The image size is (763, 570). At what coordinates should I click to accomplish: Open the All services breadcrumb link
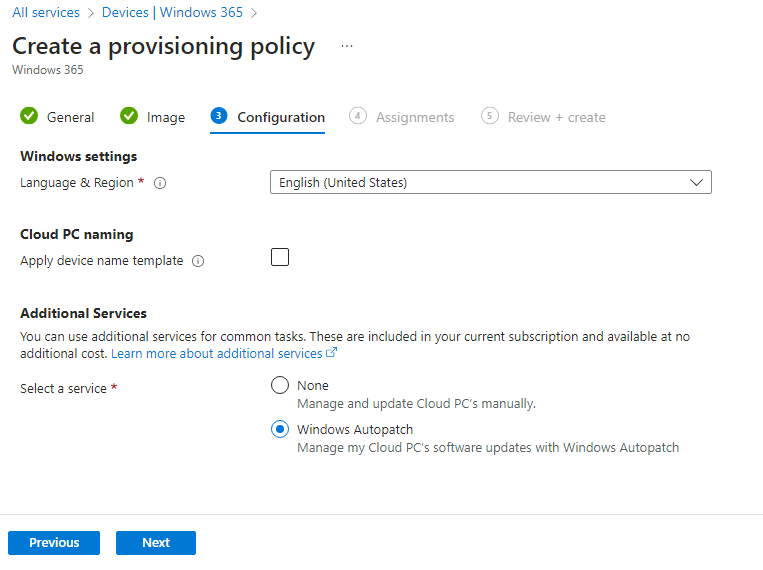point(46,12)
